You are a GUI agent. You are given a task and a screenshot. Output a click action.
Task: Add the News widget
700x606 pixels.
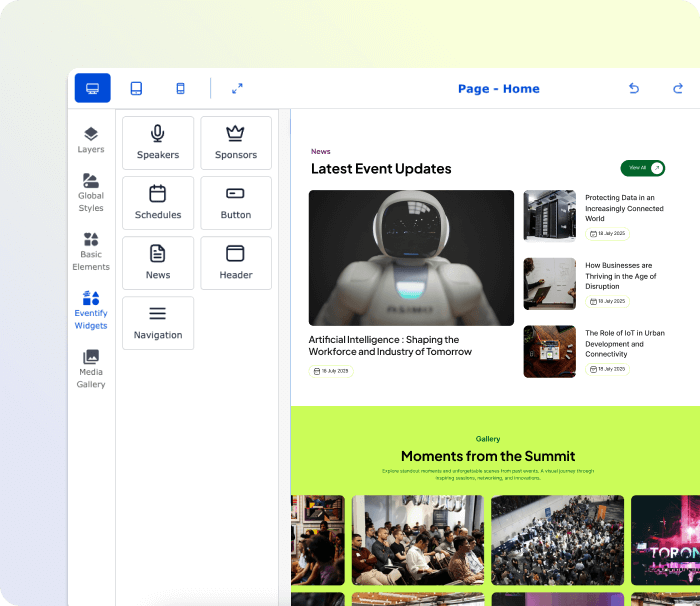[x=158, y=263]
